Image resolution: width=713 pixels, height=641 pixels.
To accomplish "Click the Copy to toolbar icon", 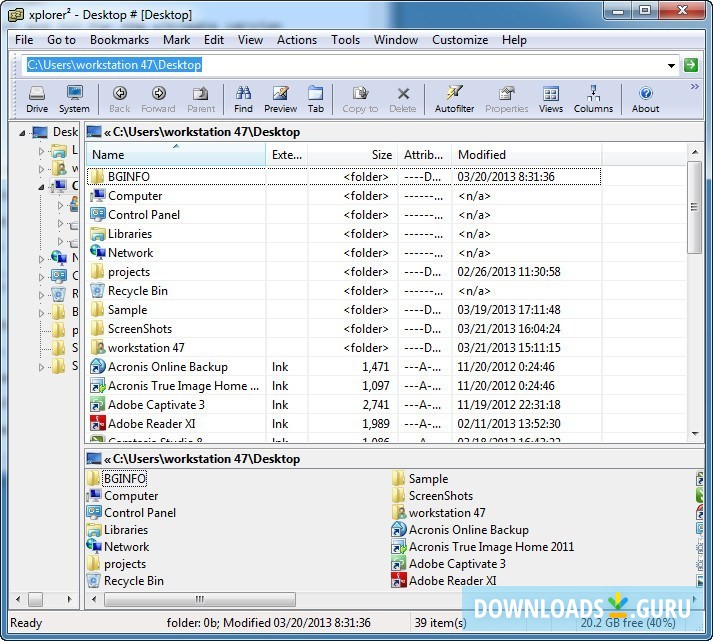I will [x=360, y=99].
